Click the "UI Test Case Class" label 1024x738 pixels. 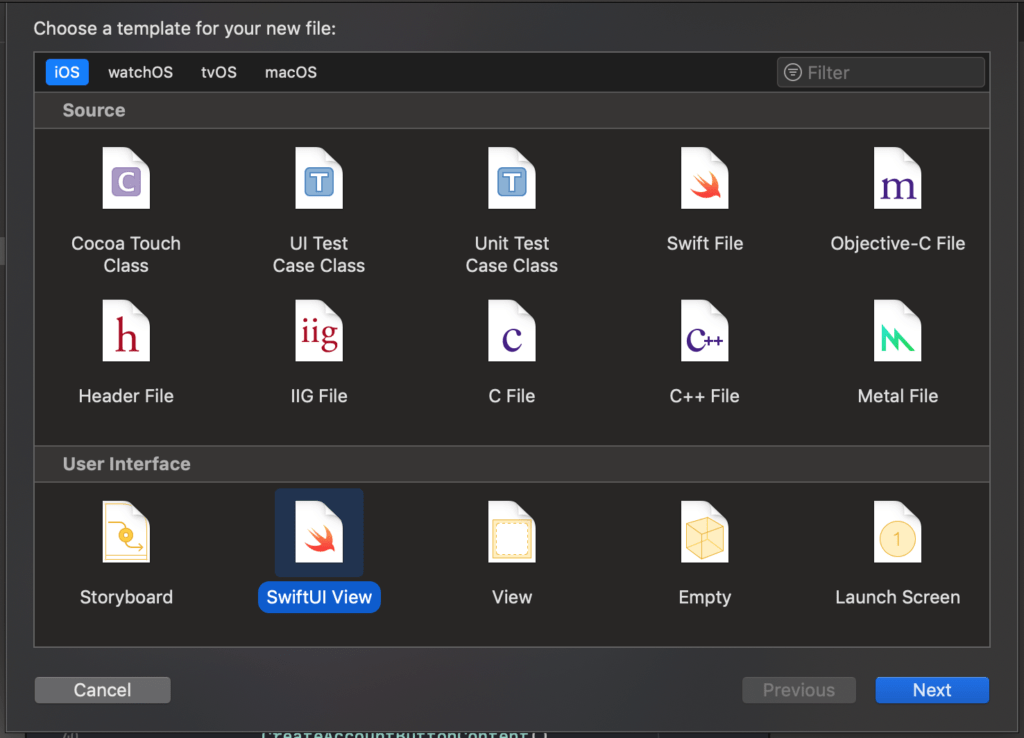pos(319,255)
